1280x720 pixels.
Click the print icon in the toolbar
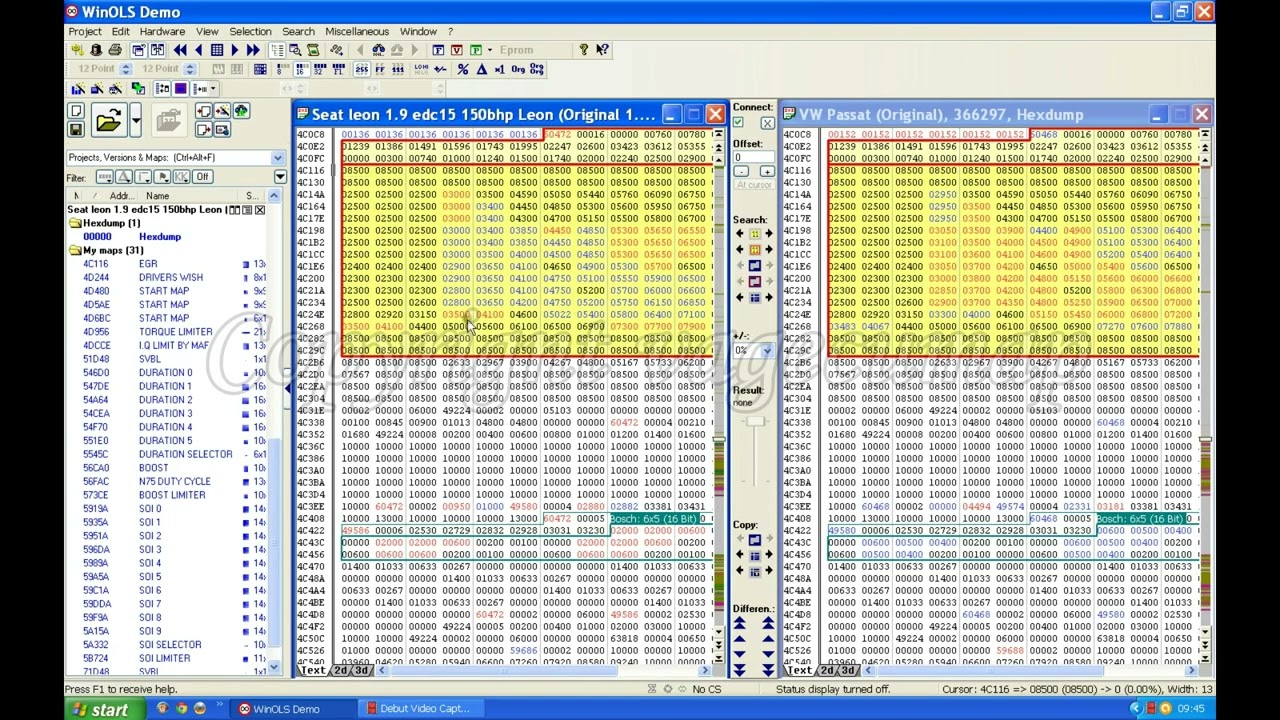(x=115, y=50)
